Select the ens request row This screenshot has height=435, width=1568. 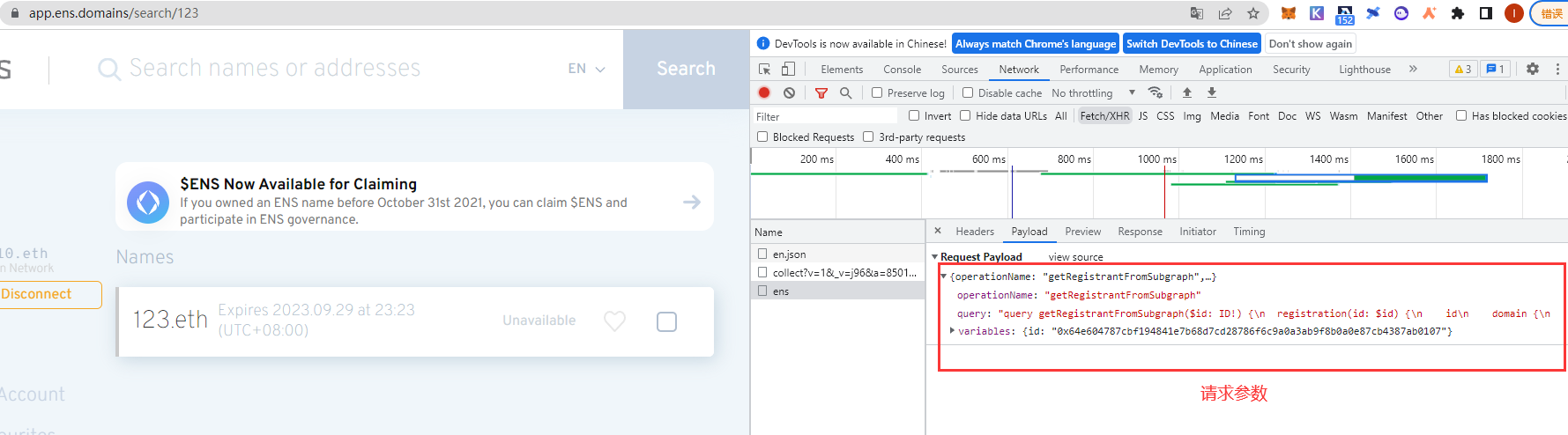click(x=837, y=291)
